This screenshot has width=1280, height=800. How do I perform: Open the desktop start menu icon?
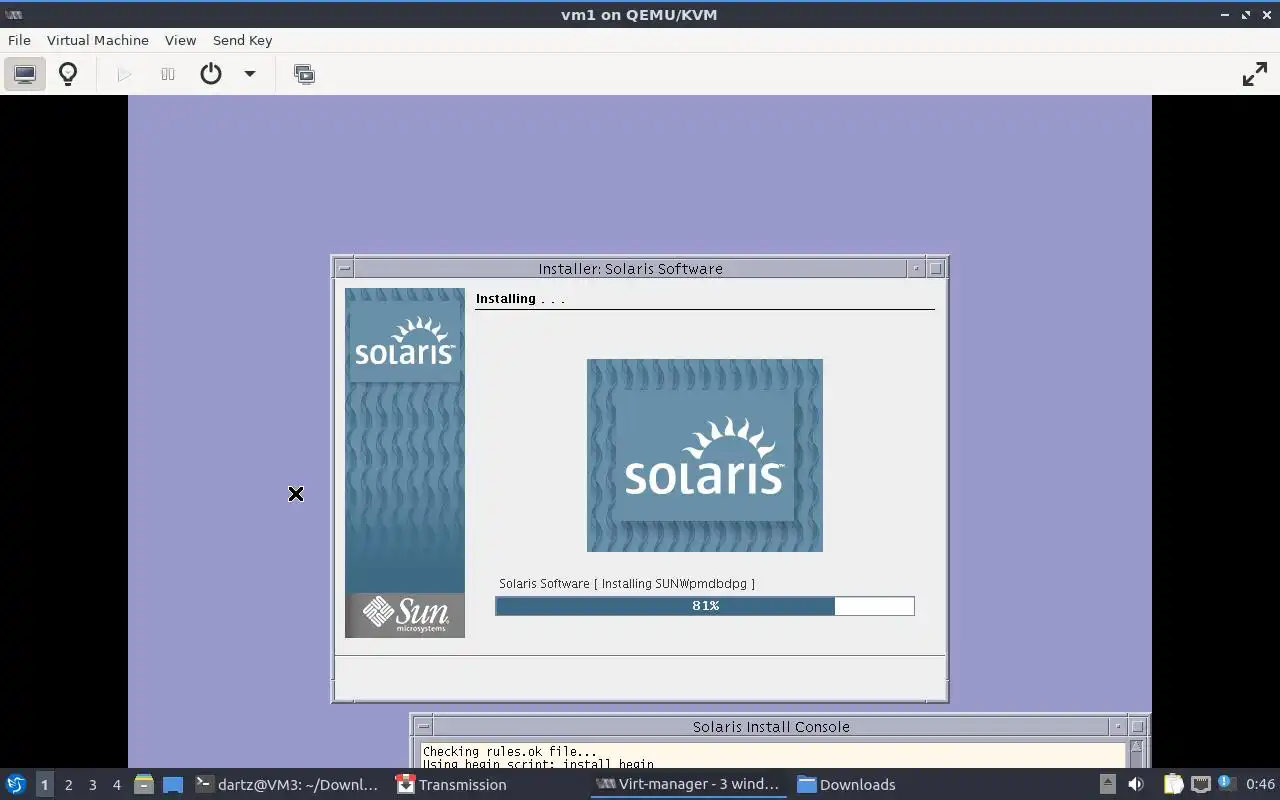coord(15,784)
